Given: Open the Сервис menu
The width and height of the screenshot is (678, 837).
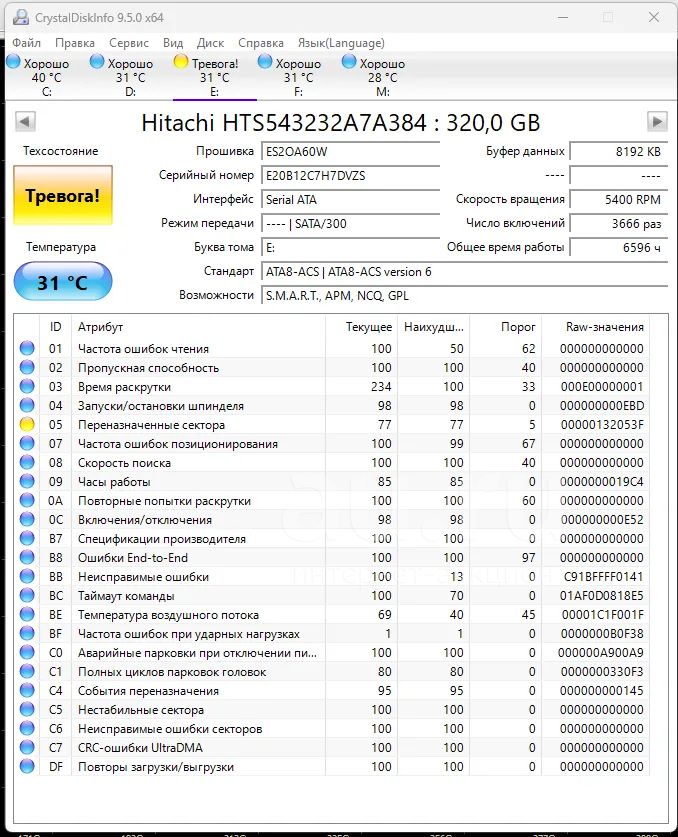Looking at the screenshot, I should point(128,43).
